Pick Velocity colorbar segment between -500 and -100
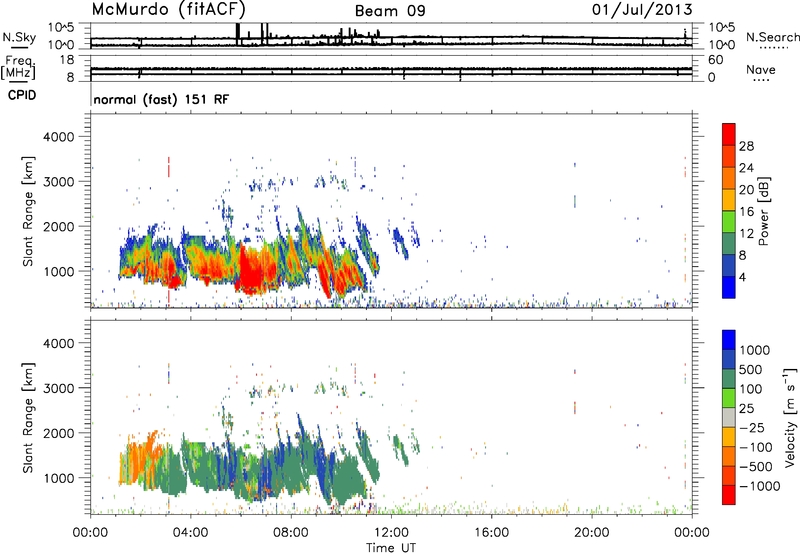 click(x=729, y=456)
